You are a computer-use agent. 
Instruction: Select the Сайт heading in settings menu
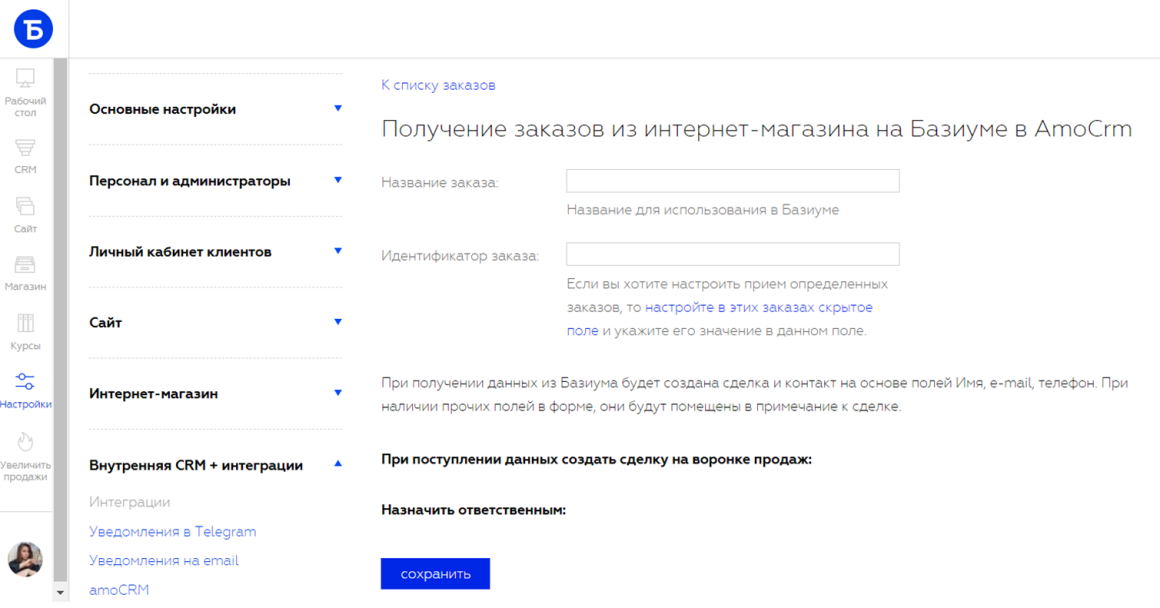[x=105, y=322]
